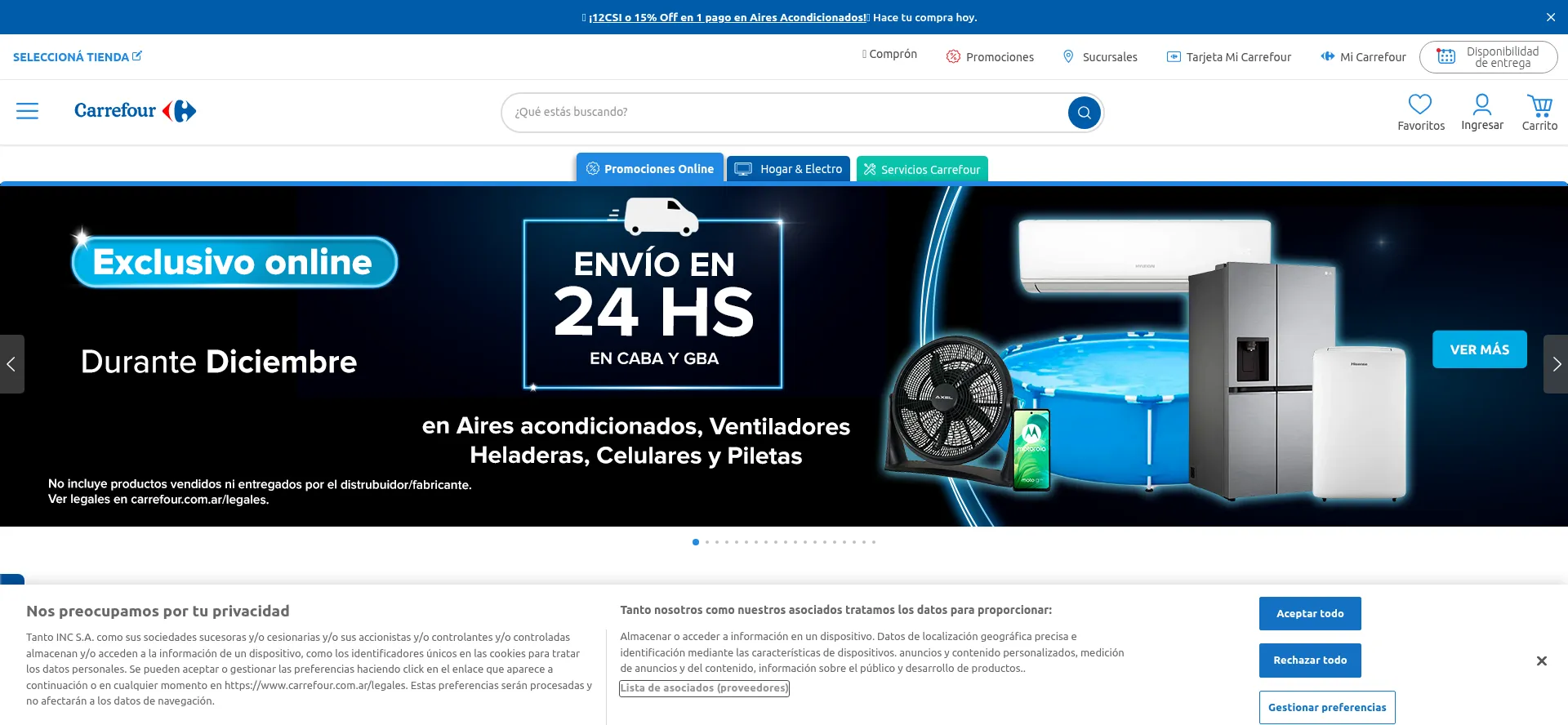Show next carousel banner
The width and height of the screenshot is (1568, 725).
1556,364
